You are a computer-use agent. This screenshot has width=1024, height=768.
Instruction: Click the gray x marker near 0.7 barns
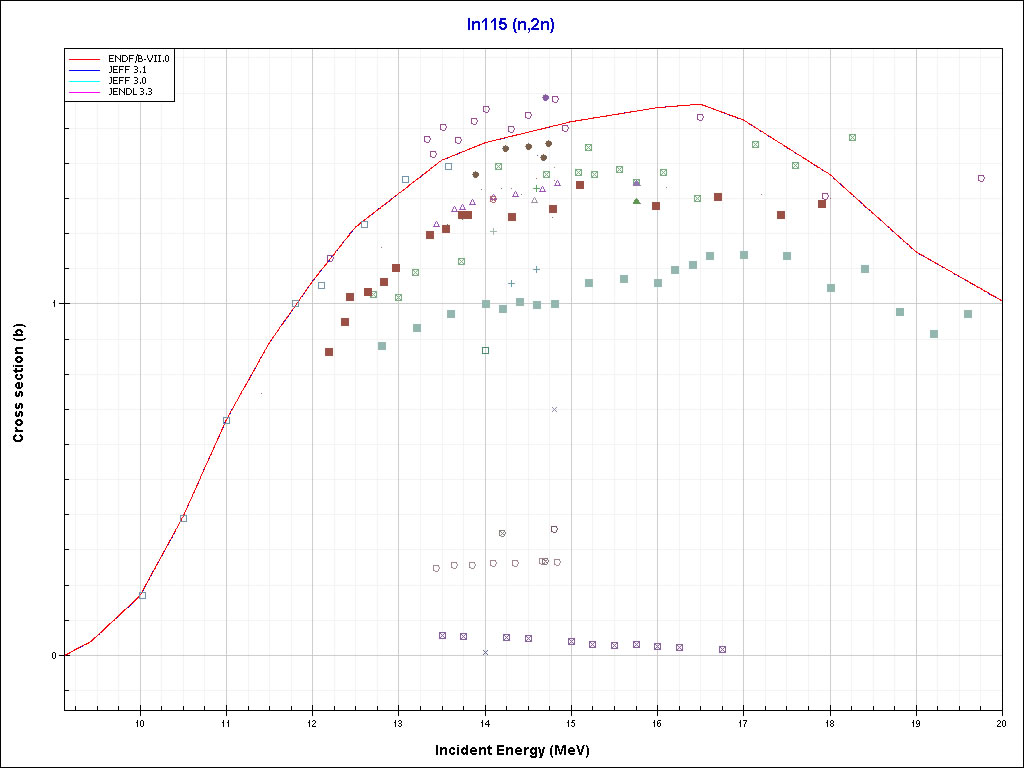(x=554, y=409)
